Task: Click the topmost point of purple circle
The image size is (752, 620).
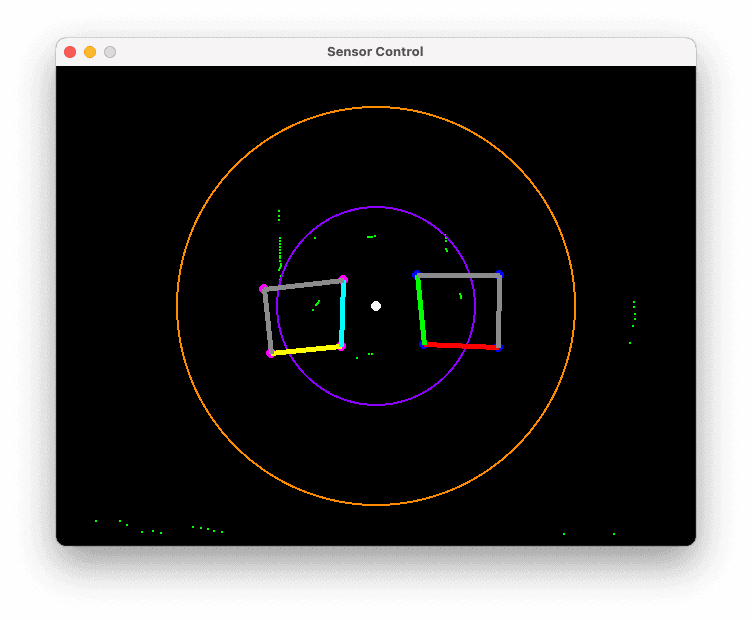Action: (x=376, y=207)
